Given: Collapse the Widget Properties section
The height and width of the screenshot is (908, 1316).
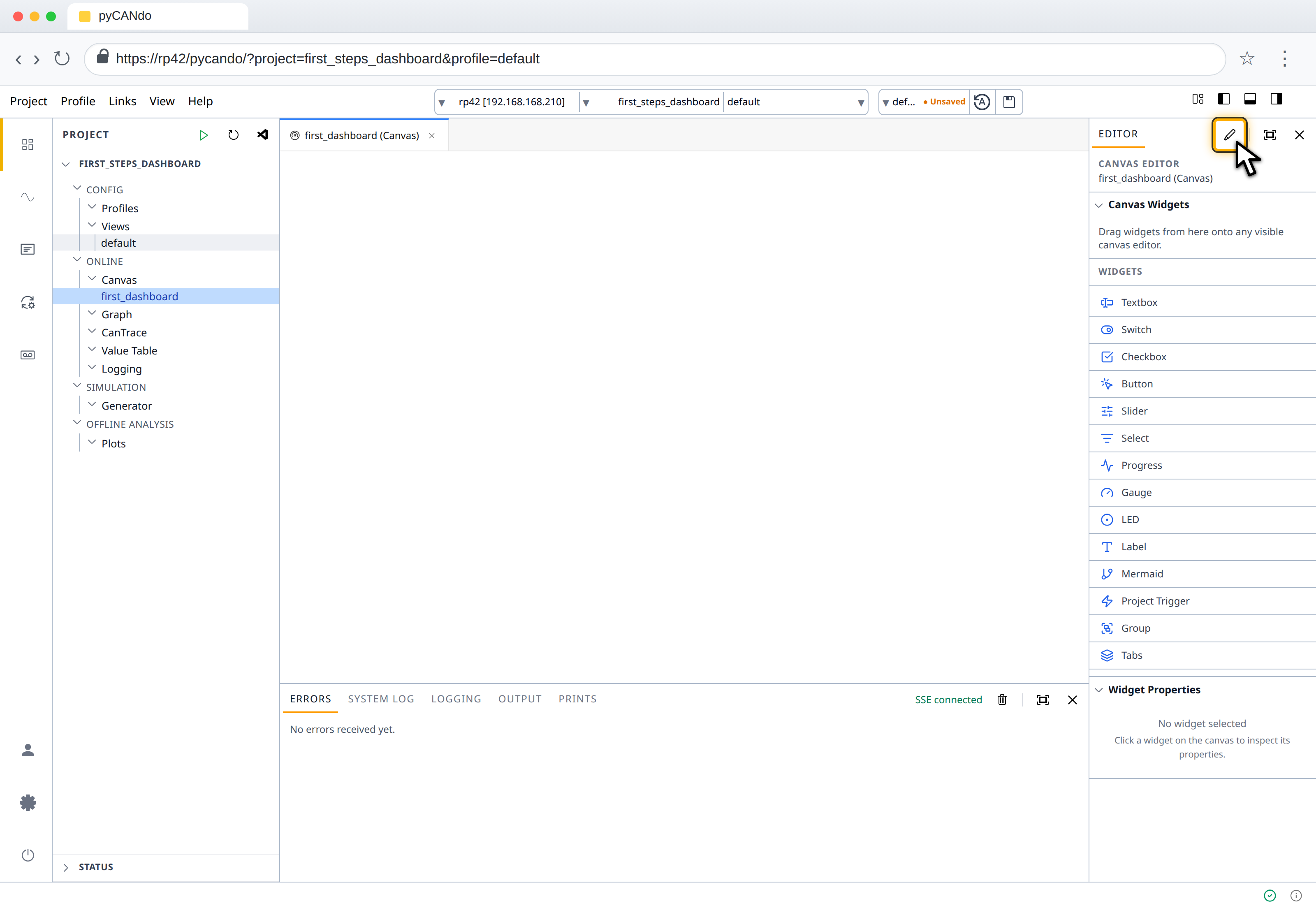Looking at the screenshot, I should click(1099, 690).
